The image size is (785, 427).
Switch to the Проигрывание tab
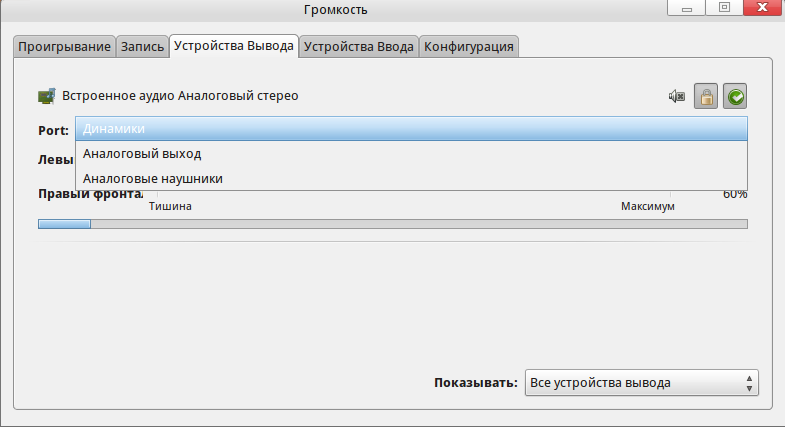[64, 47]
